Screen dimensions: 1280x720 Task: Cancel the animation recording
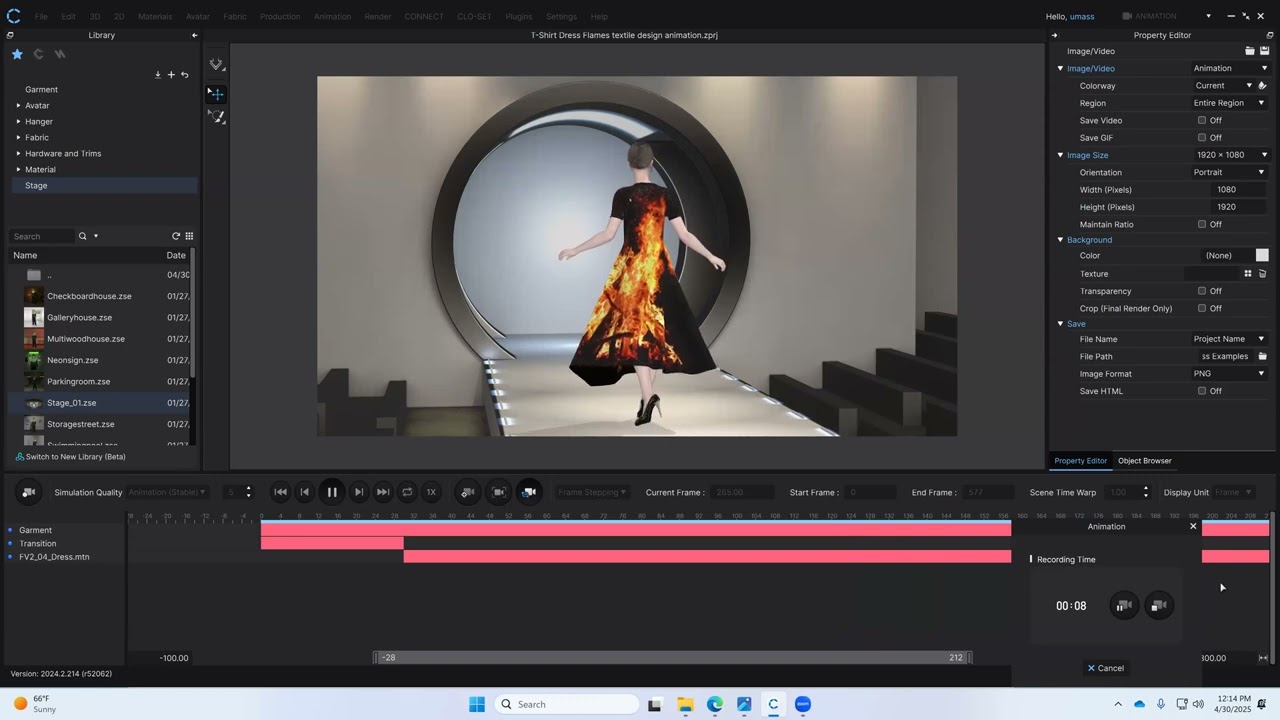coord(1106,668)
